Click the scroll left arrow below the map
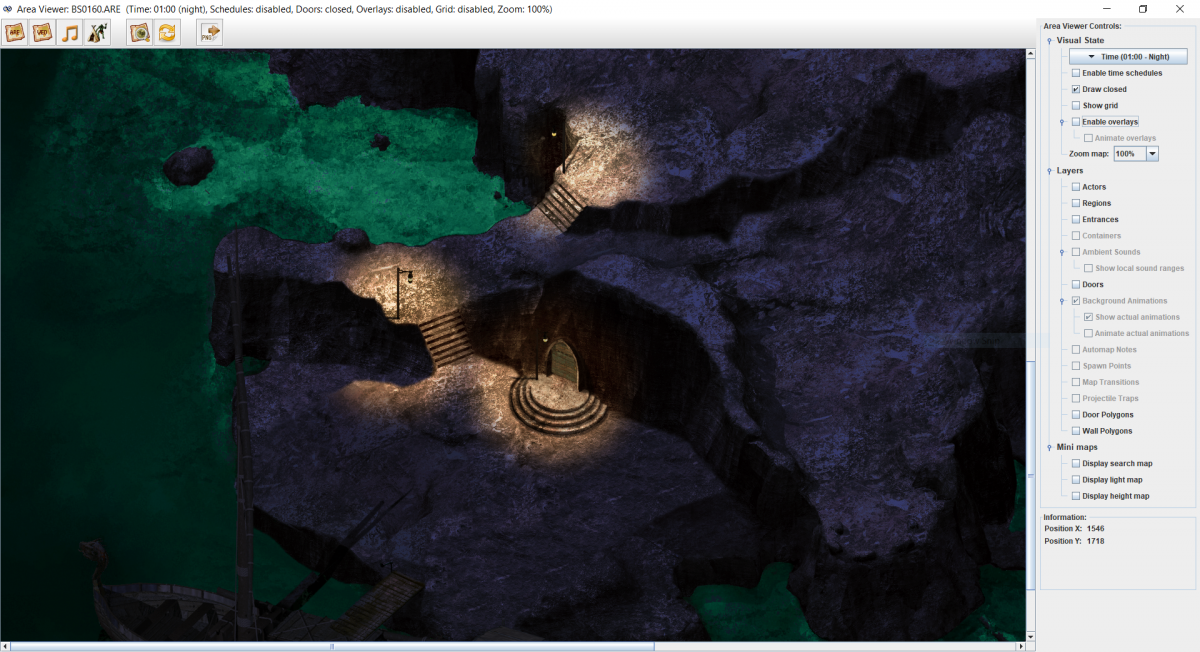1200x652 pixels. tap(5, 646)
